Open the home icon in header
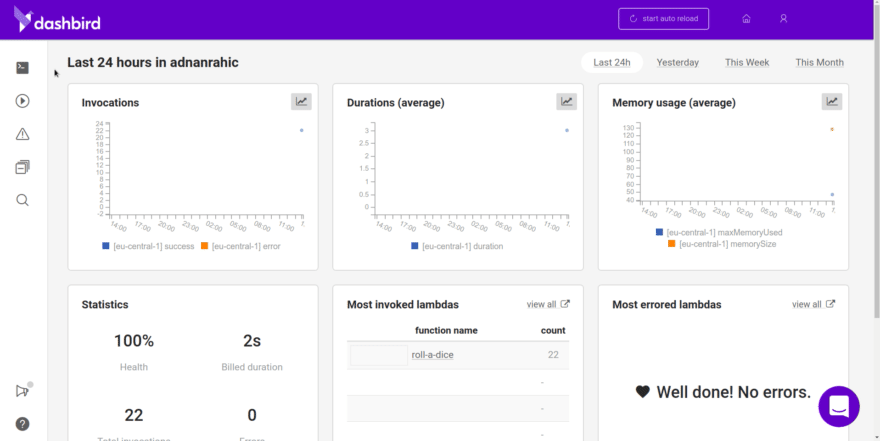The image size is (880, 441). point(746,19)
